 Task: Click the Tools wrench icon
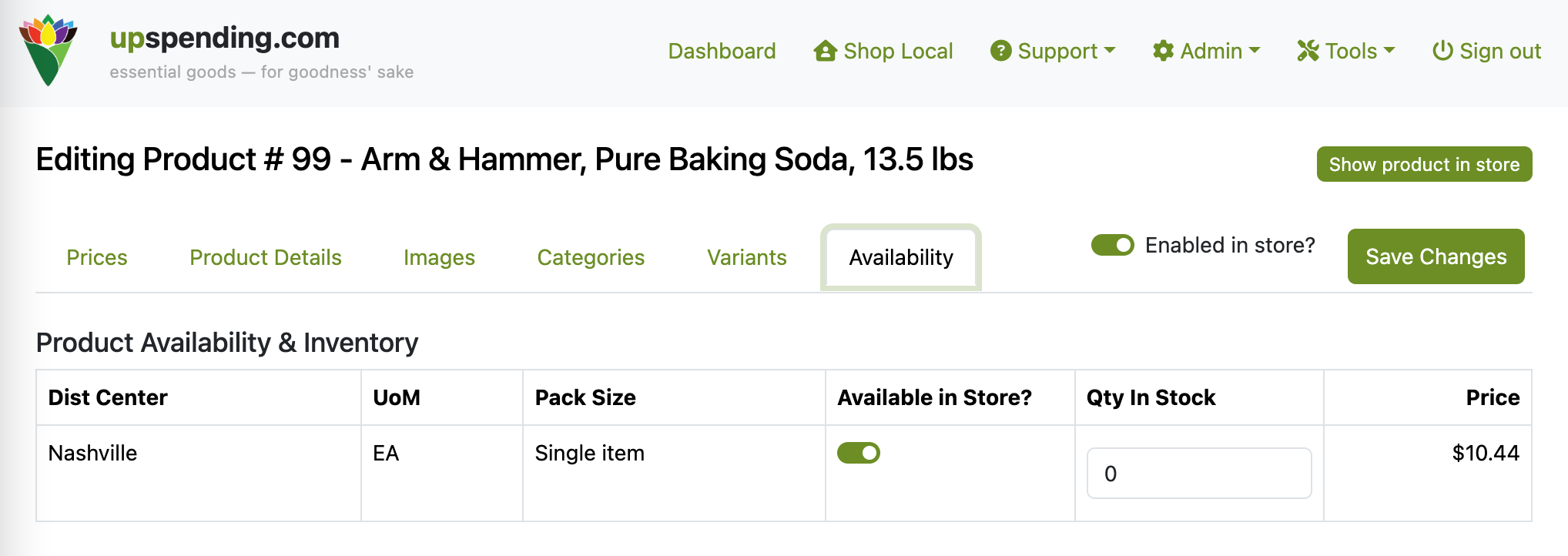[x=1308, y=51]
